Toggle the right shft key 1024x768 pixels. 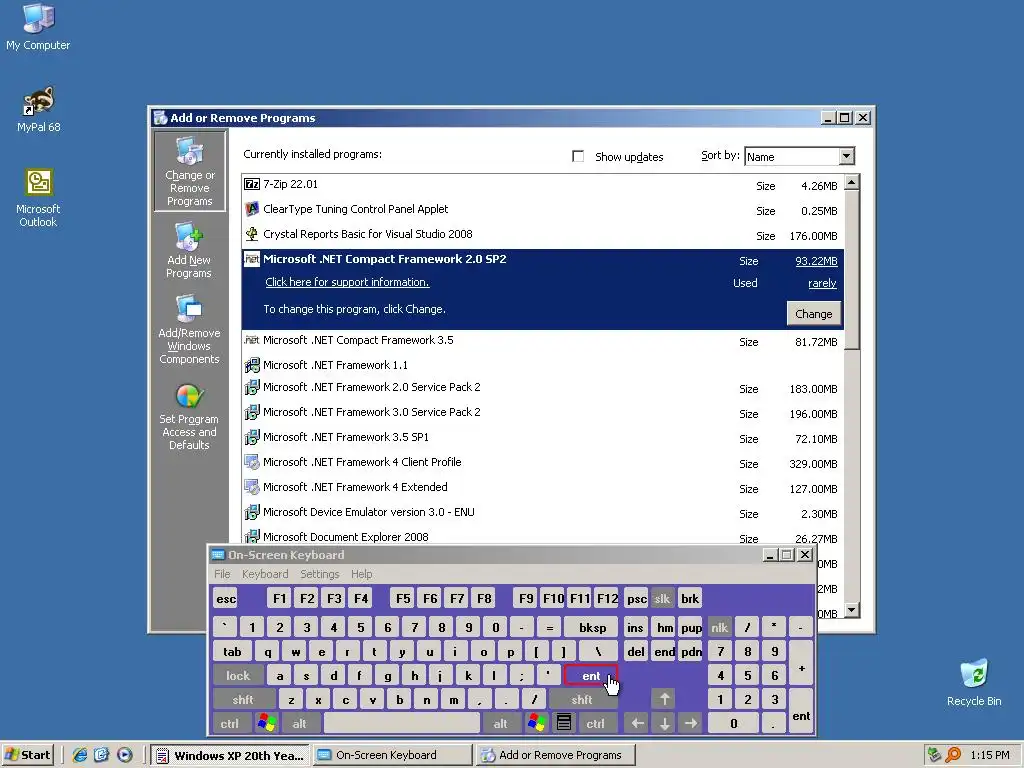[583, 699]
